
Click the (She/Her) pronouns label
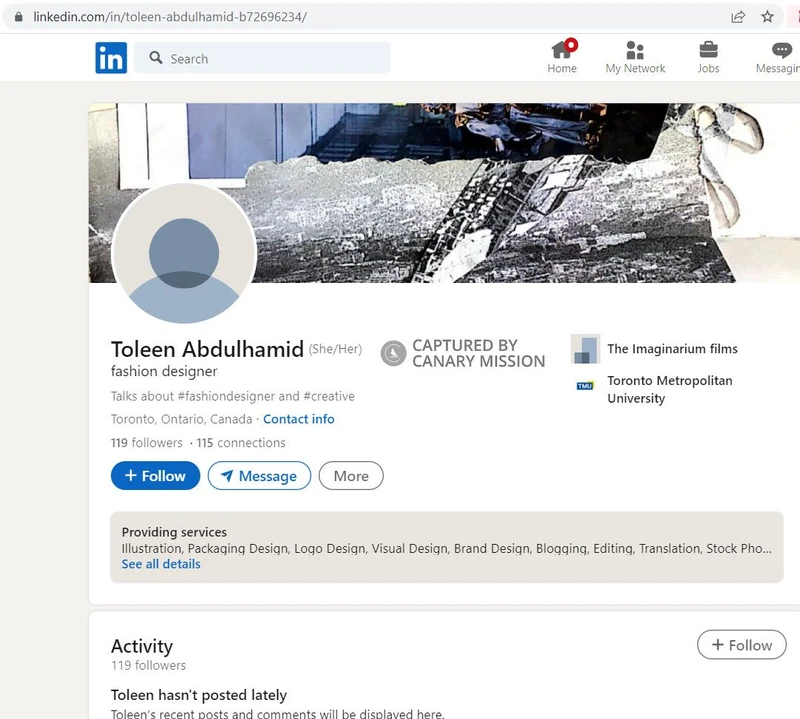coord(335,349)
